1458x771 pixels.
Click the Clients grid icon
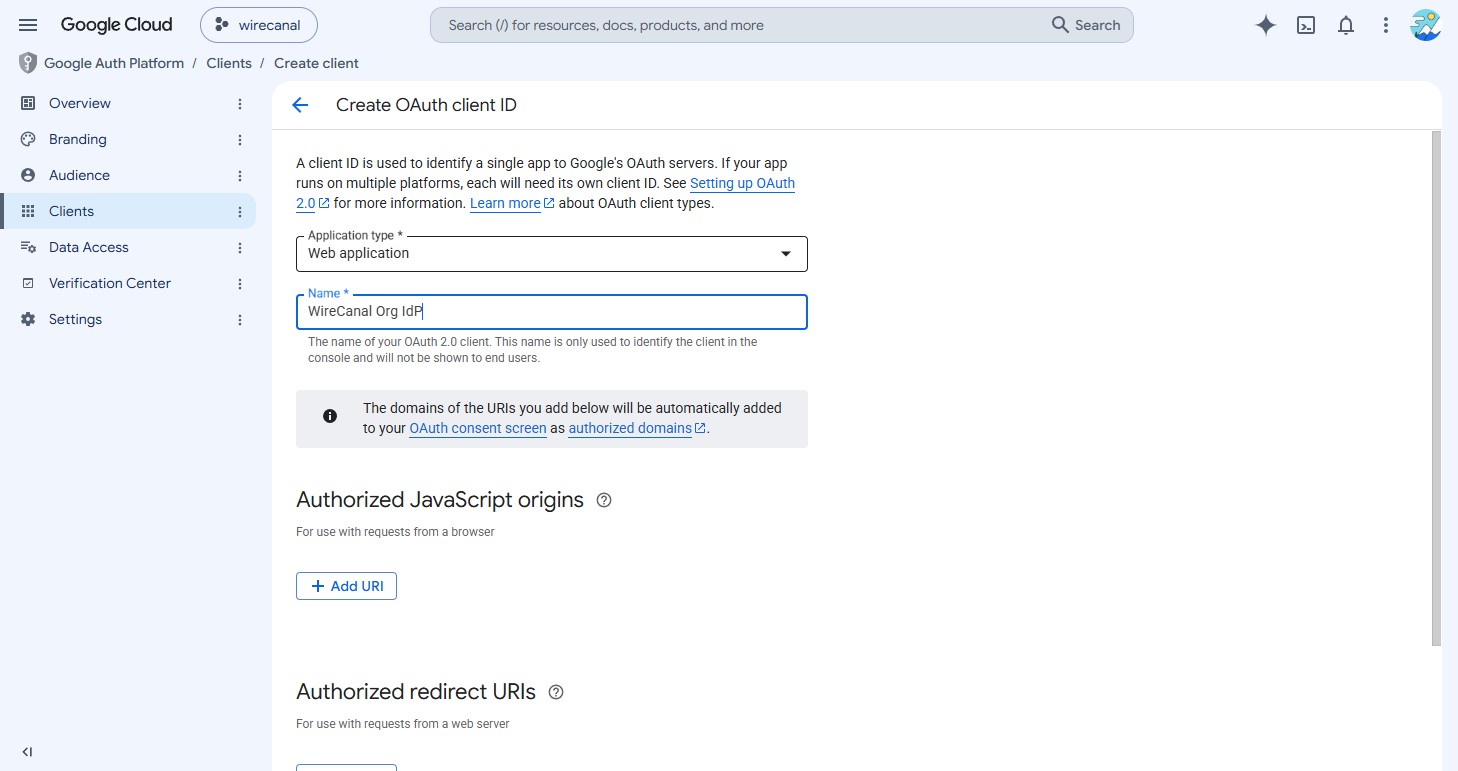coord(28,211)
